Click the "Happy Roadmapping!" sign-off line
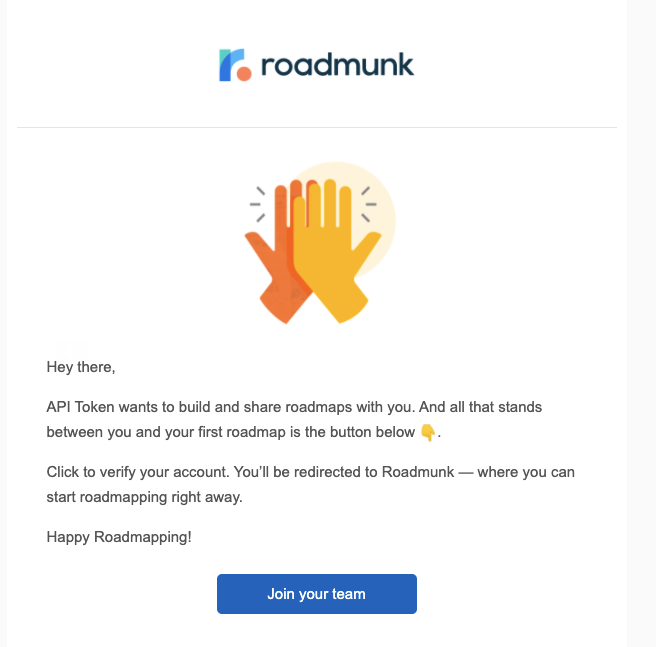Viewport: 656px width, 647px height. [119, 537]
